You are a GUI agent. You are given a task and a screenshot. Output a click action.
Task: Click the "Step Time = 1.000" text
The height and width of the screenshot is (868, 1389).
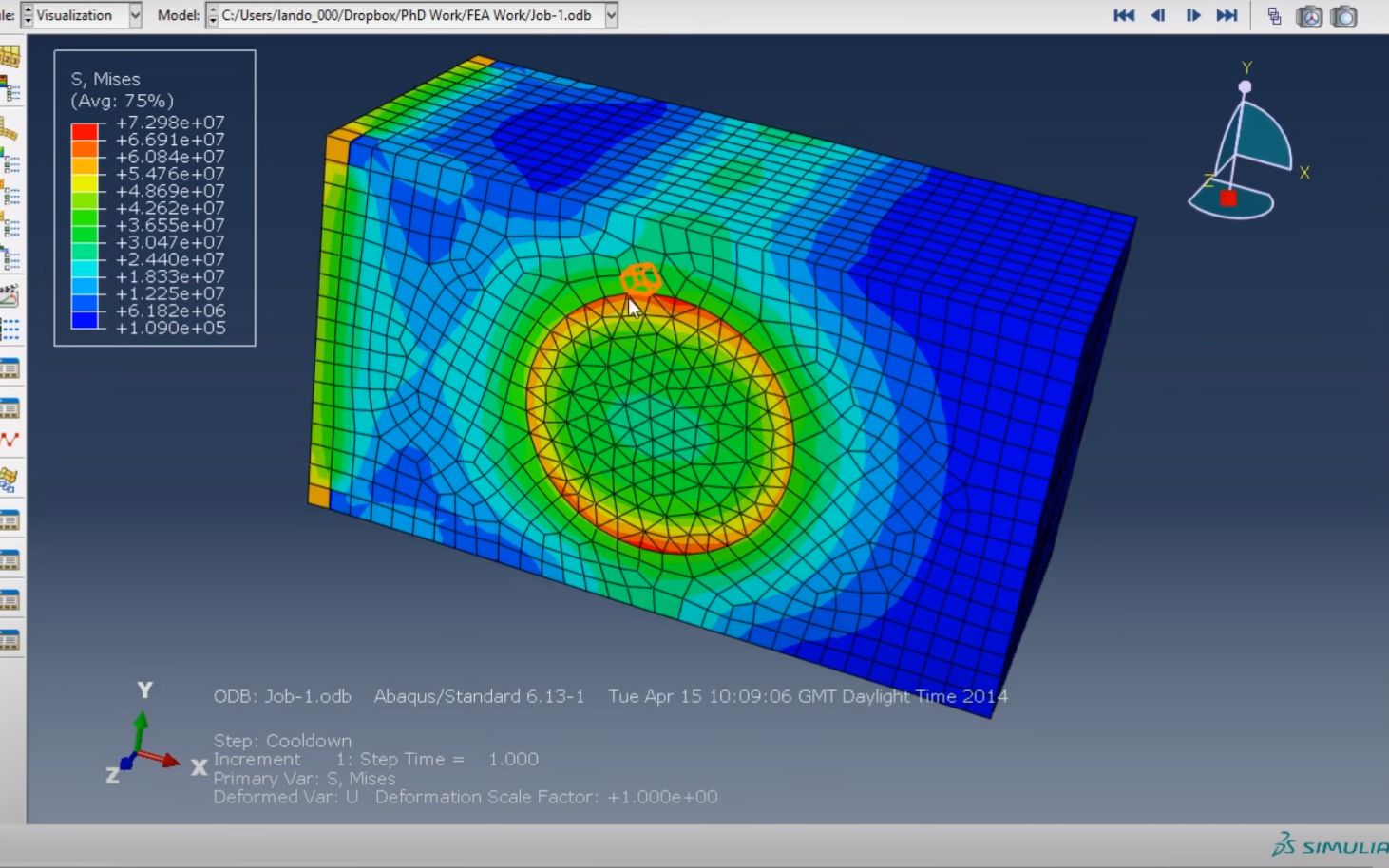[x=448, y=759]
